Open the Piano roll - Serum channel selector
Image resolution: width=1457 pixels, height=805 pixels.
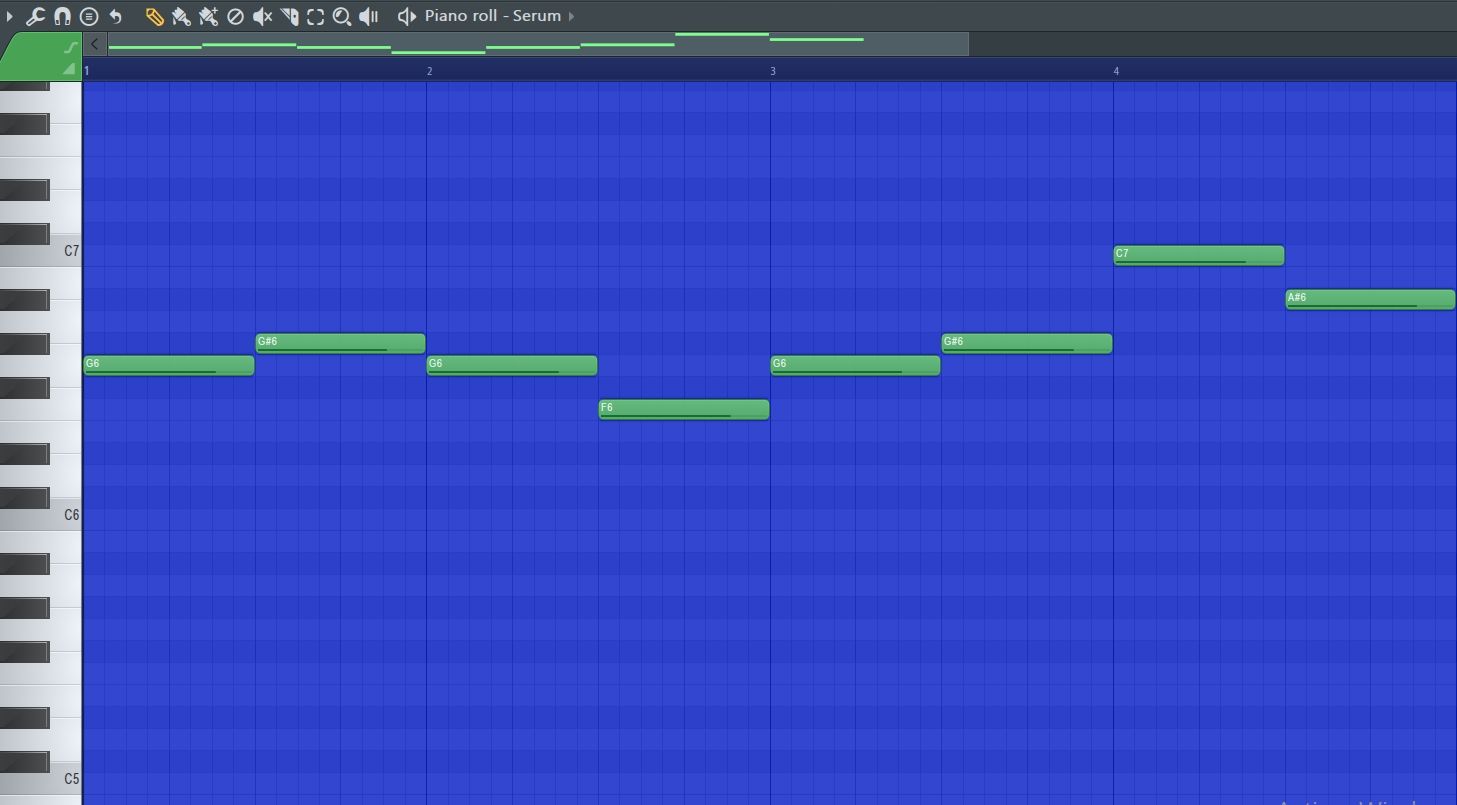point(492,16)
